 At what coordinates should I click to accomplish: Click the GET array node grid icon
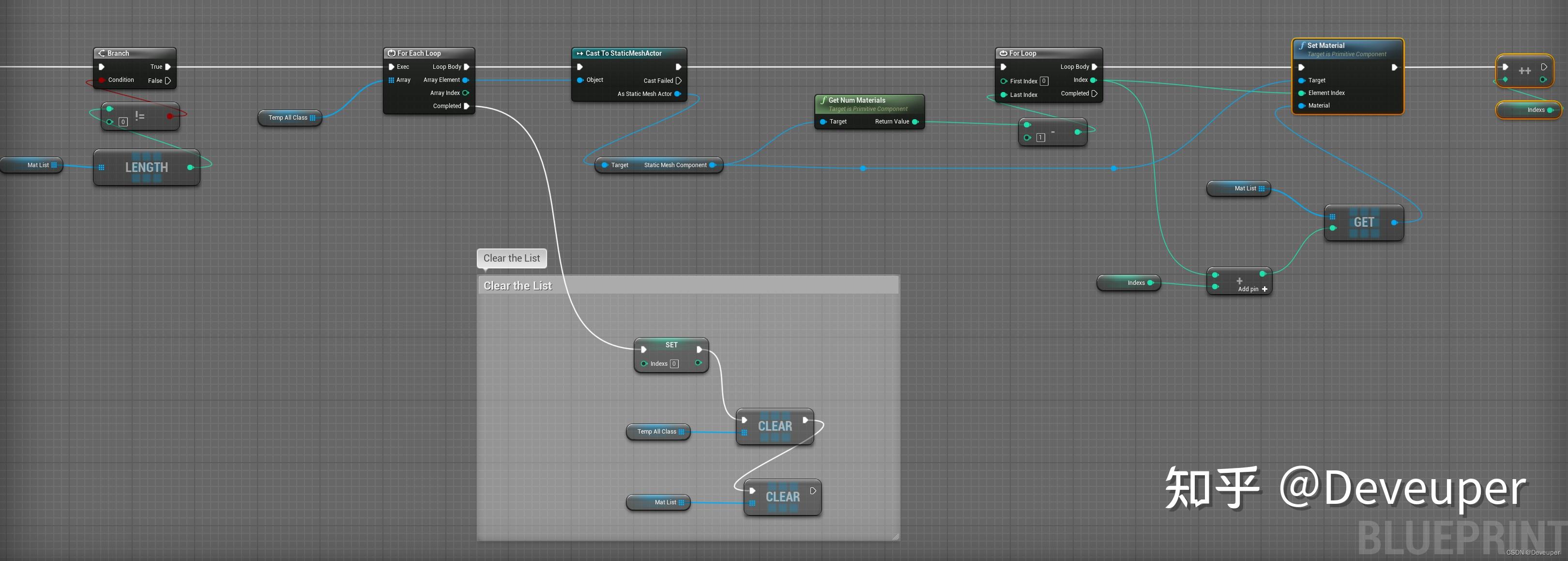(1333, 217)
